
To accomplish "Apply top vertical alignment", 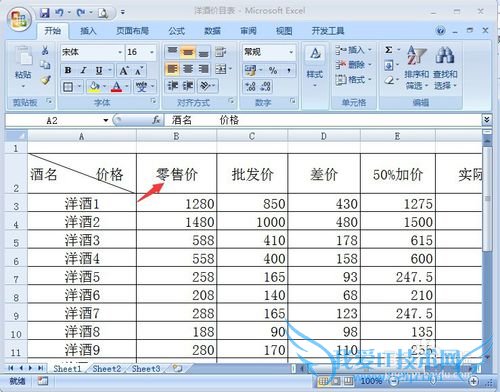I will pyautogui.click(x=173, y=52).
